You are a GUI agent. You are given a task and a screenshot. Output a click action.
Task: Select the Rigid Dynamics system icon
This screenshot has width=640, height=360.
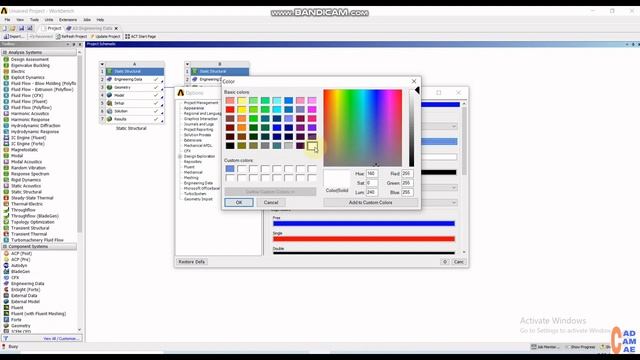(x=6, y=180)
